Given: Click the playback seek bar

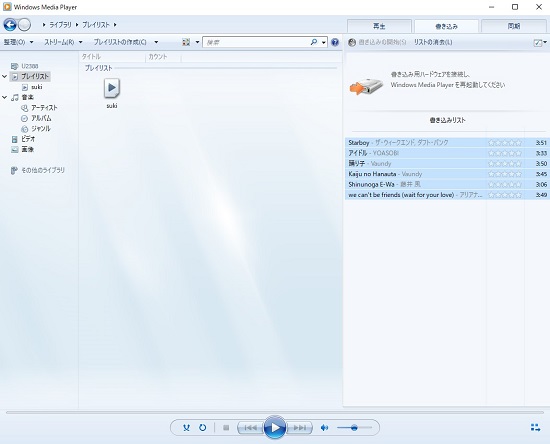Looking at the screenshot, I should 275,412.
